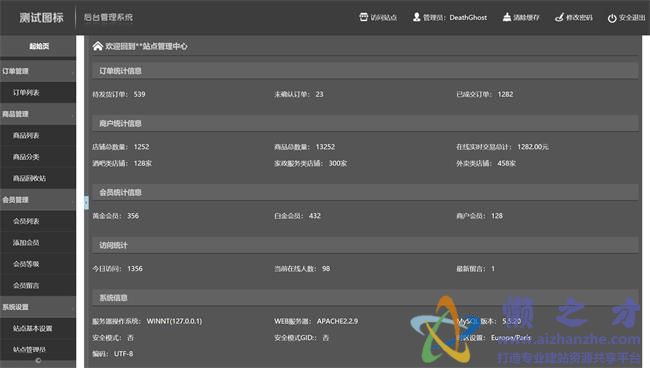Click the transaction total 1282.00元
The image size is (650, 368).
(533, 147)
